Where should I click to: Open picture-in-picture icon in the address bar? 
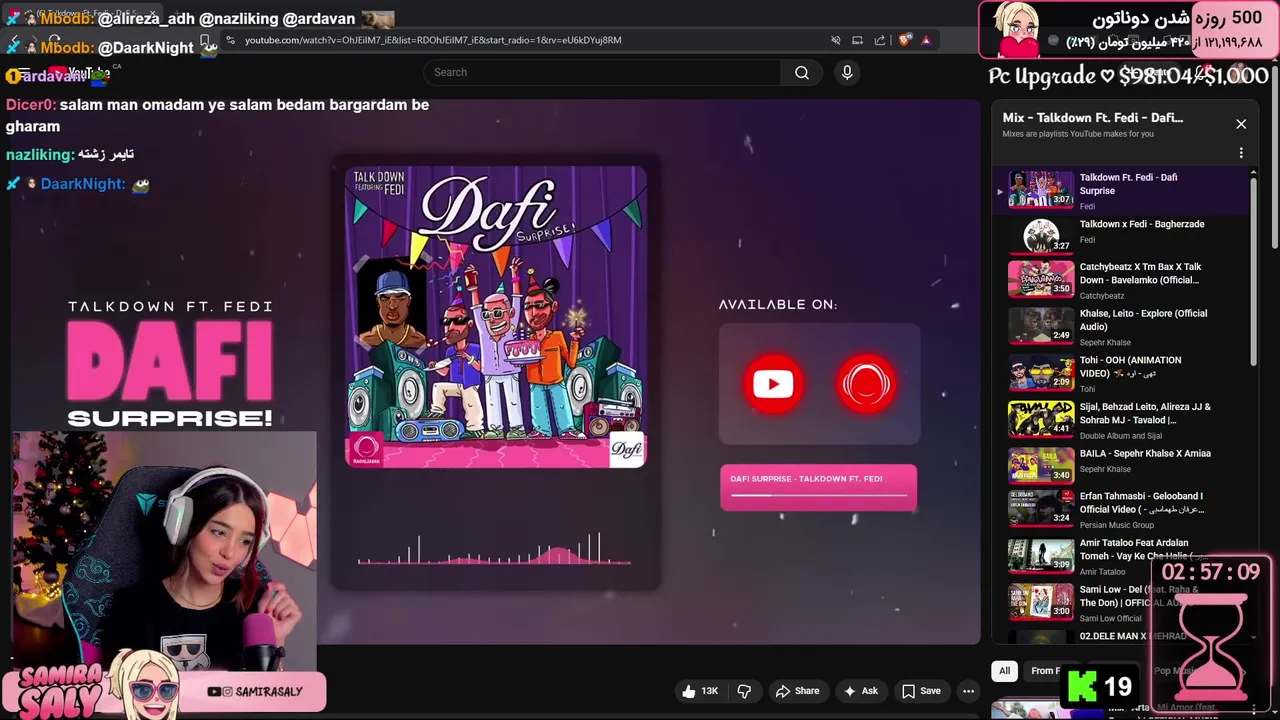coord(857,40)
